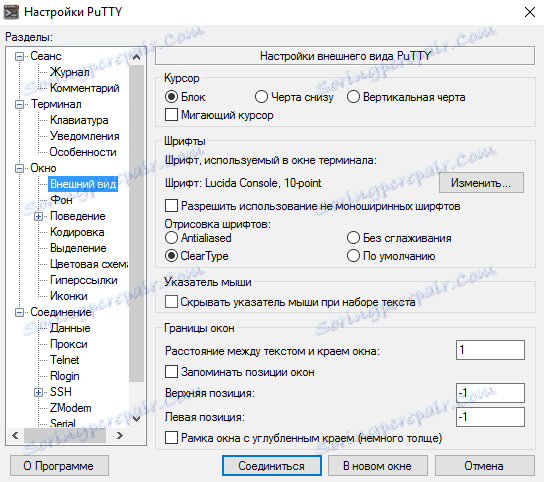Open the Telnet section
544x482 pixels.
(65, 360)
